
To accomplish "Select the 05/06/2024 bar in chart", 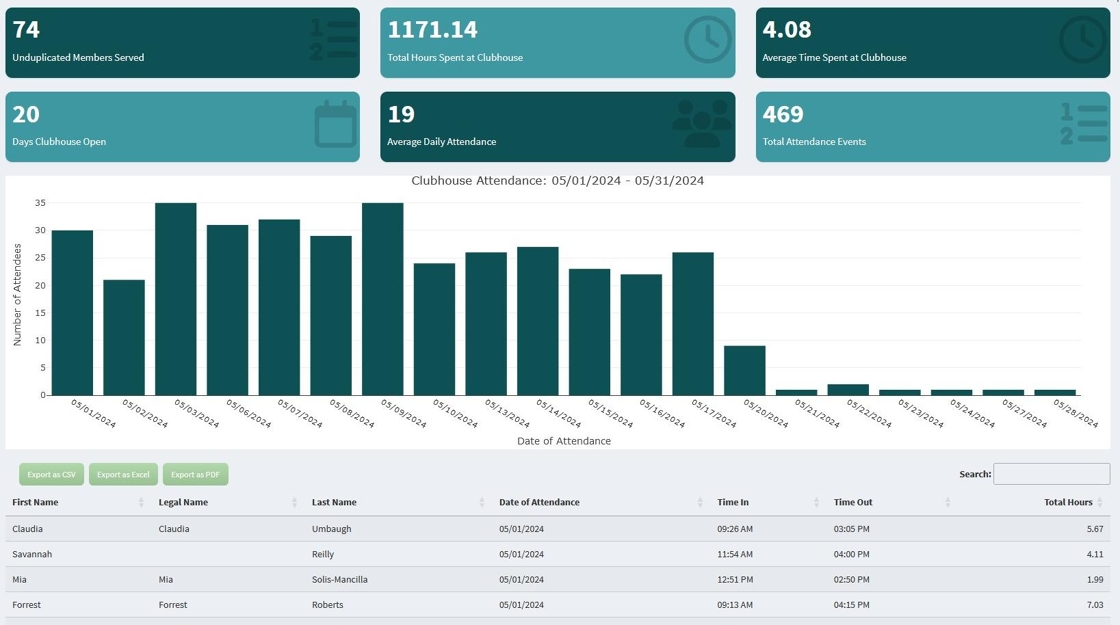I will click(227, 310).
